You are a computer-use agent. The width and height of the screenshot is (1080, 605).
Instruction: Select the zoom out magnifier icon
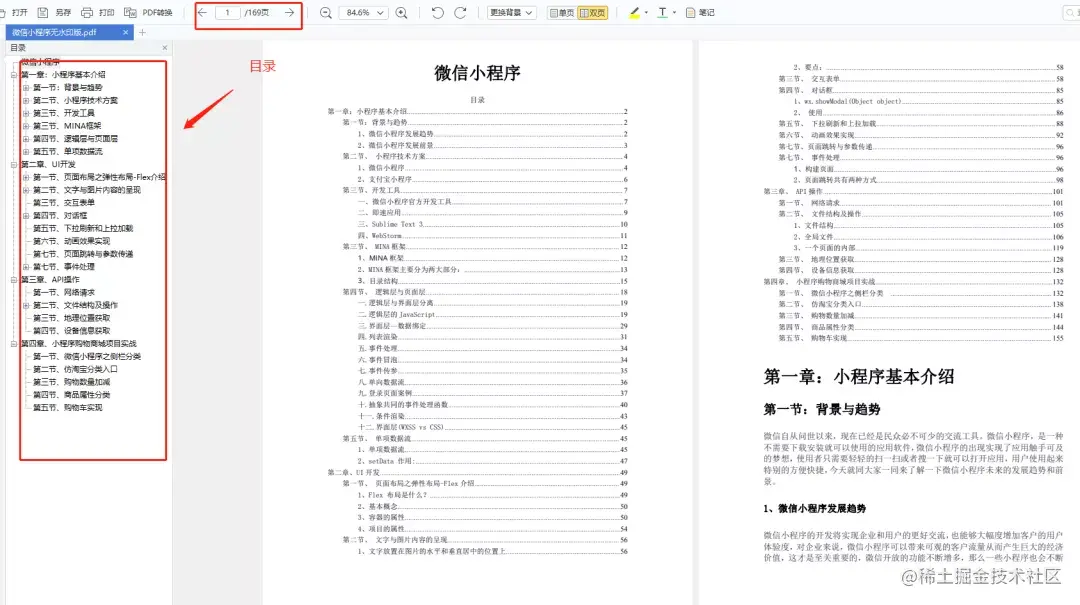[325, 12]
